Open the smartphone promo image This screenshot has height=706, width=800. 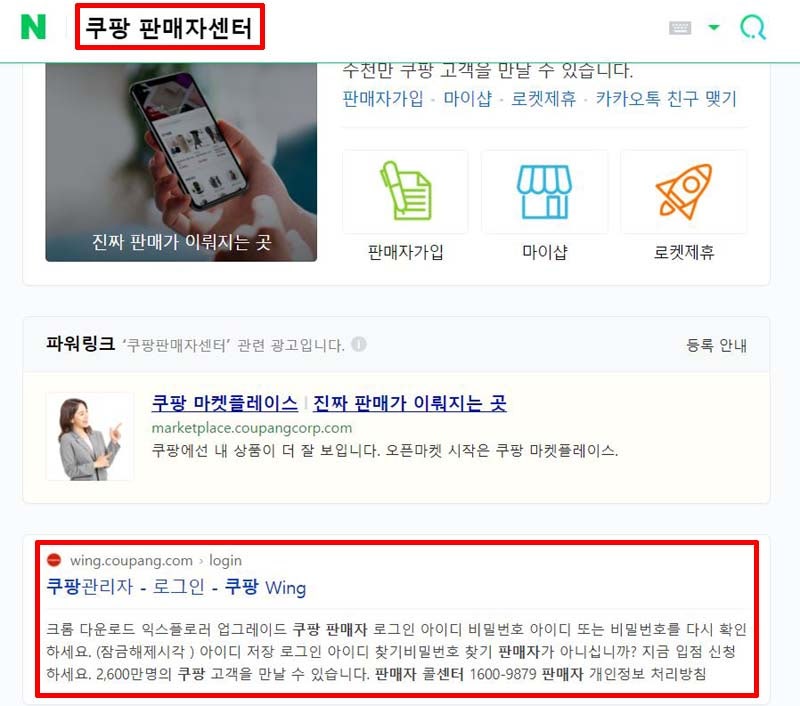[181, 162]
